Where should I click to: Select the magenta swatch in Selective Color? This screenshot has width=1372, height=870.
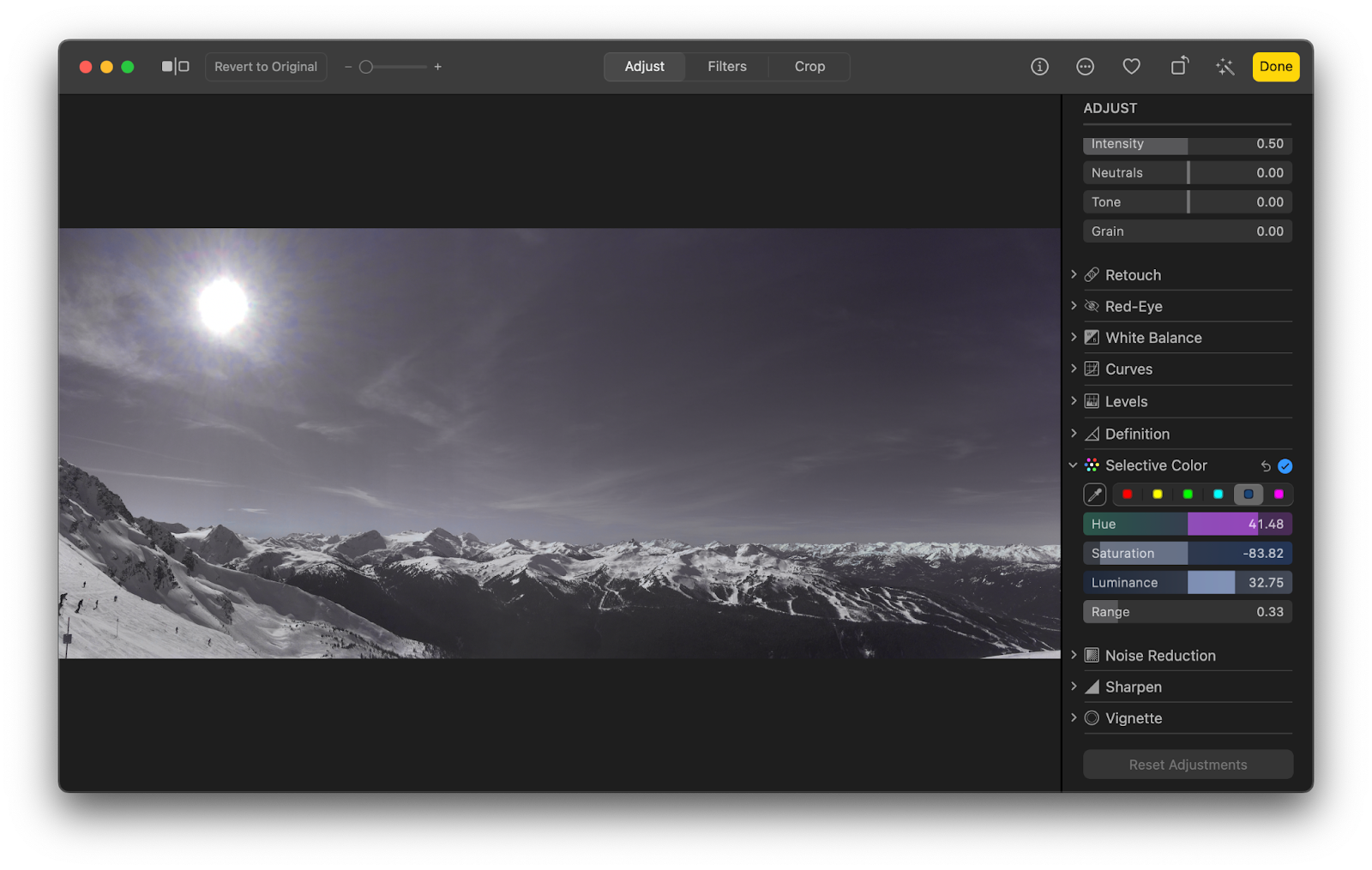pos(1279,494)
